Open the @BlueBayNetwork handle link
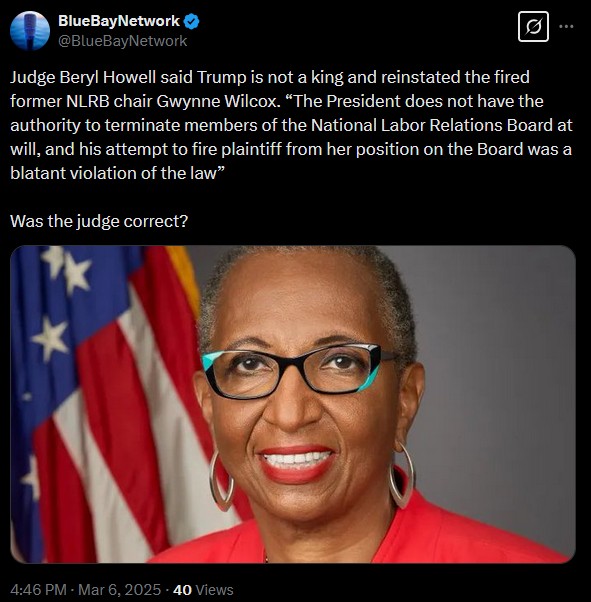Viewport: 591px width, 602px height. click(x=123, y=41)
